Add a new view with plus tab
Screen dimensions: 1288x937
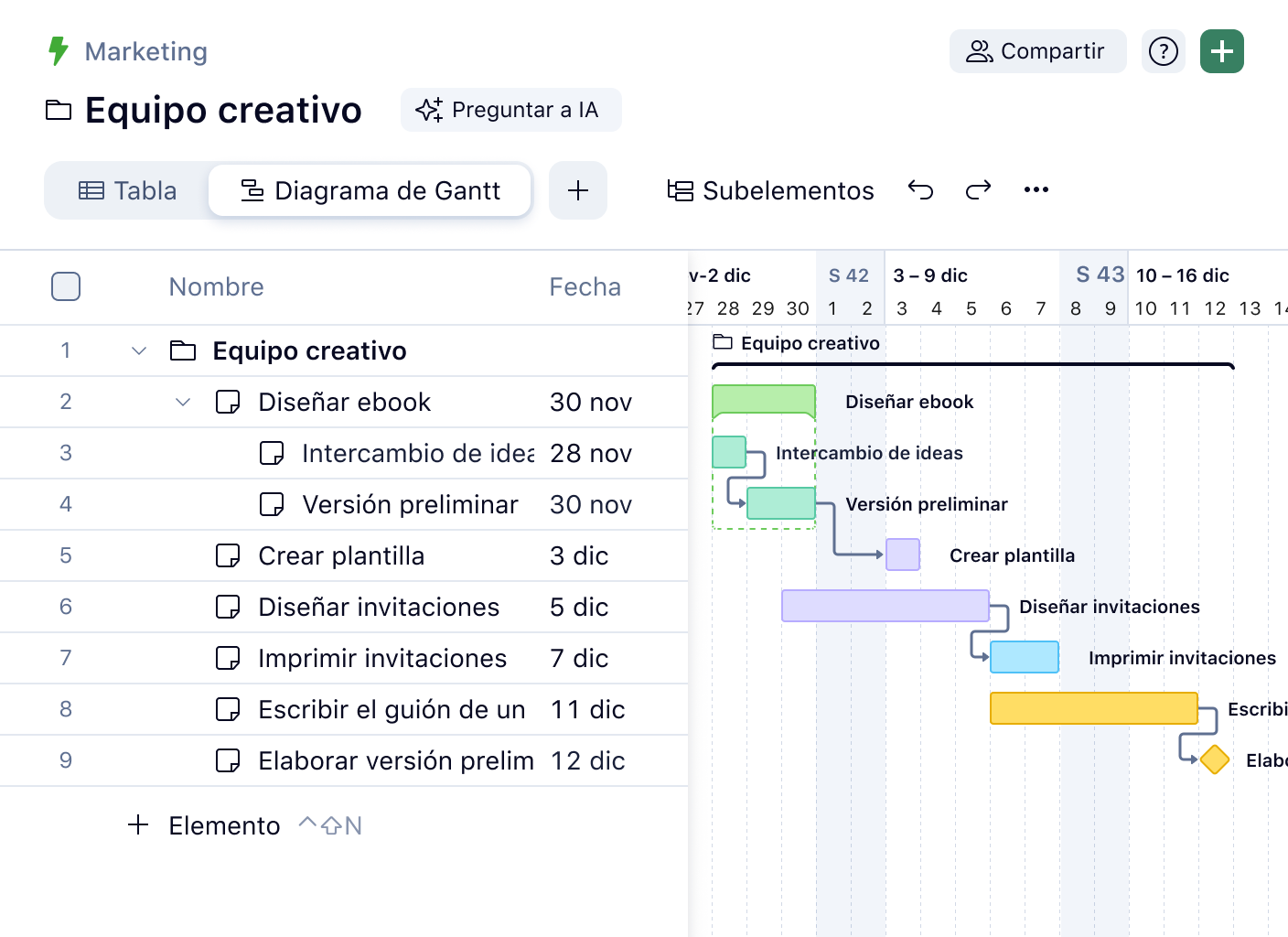pos(578,190)
